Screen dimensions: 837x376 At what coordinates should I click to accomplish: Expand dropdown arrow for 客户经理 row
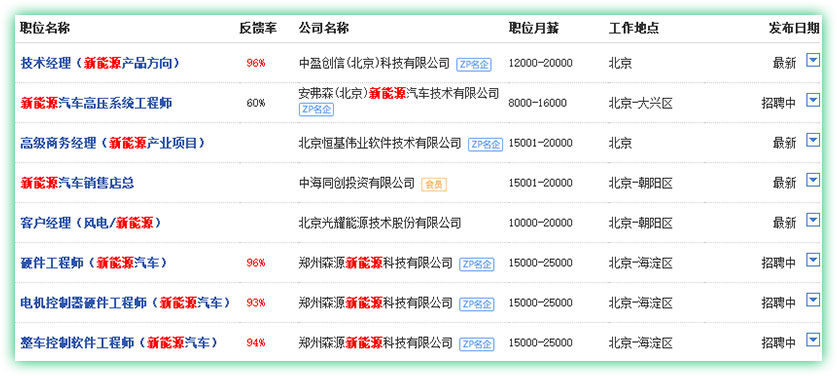tap(812, 220)
